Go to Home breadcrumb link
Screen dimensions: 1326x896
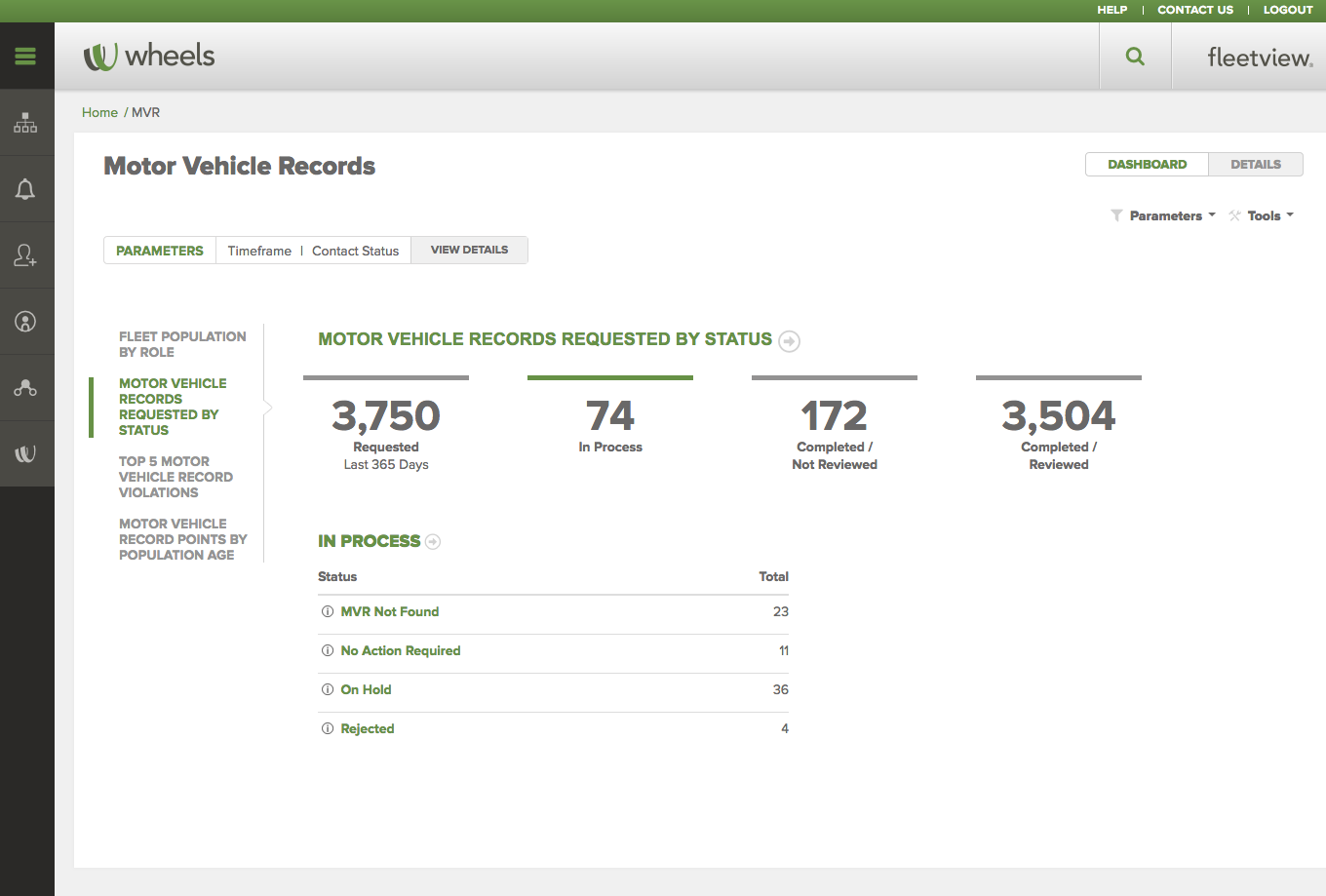click(99, 112)
